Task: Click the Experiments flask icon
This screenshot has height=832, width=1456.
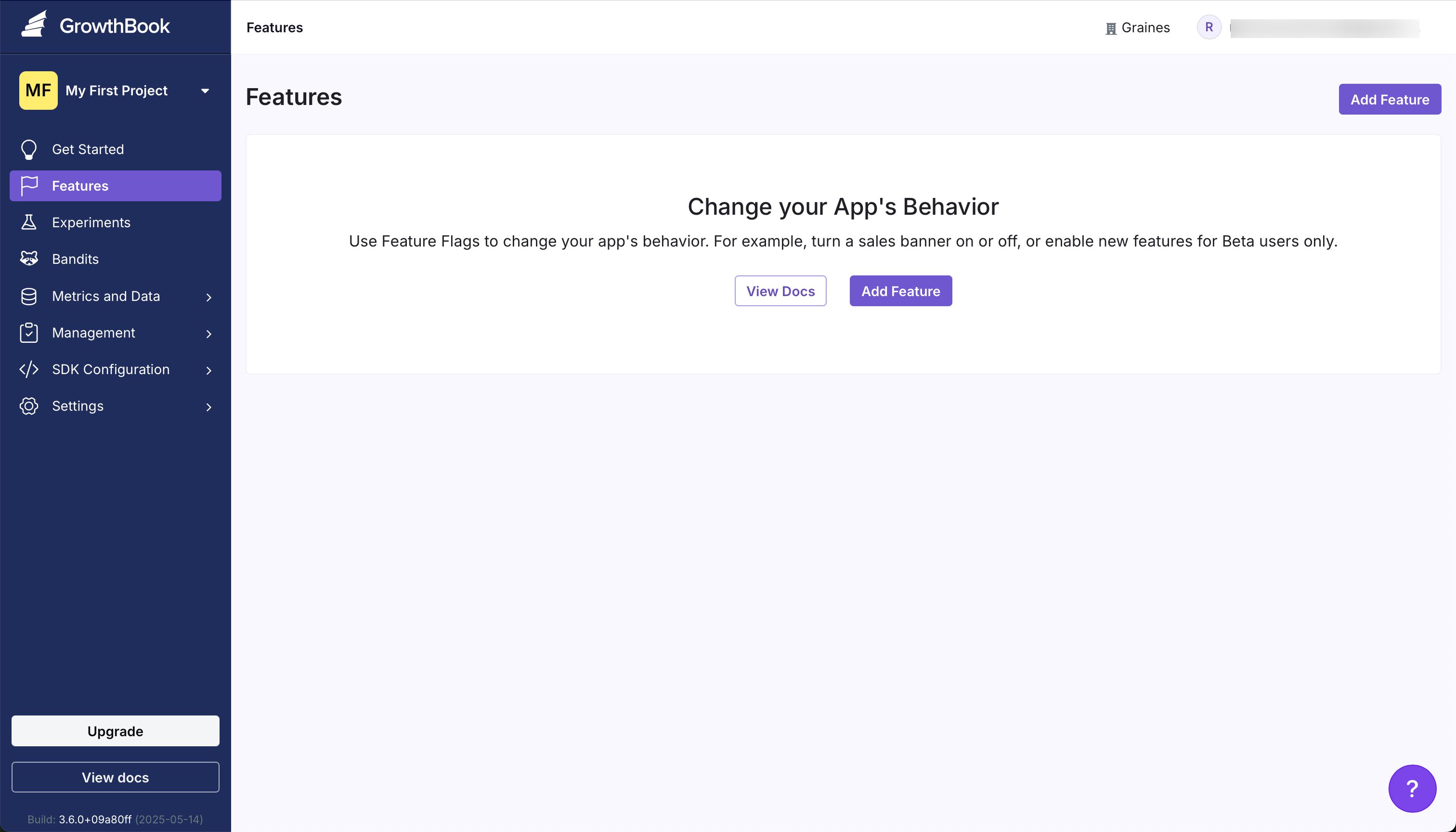Action: 28,222
